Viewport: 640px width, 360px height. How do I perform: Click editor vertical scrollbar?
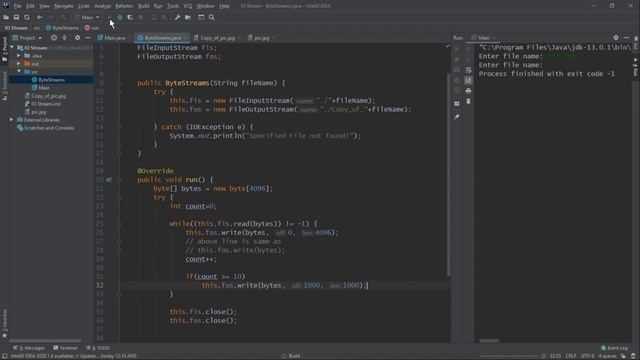tap(448, 176)
